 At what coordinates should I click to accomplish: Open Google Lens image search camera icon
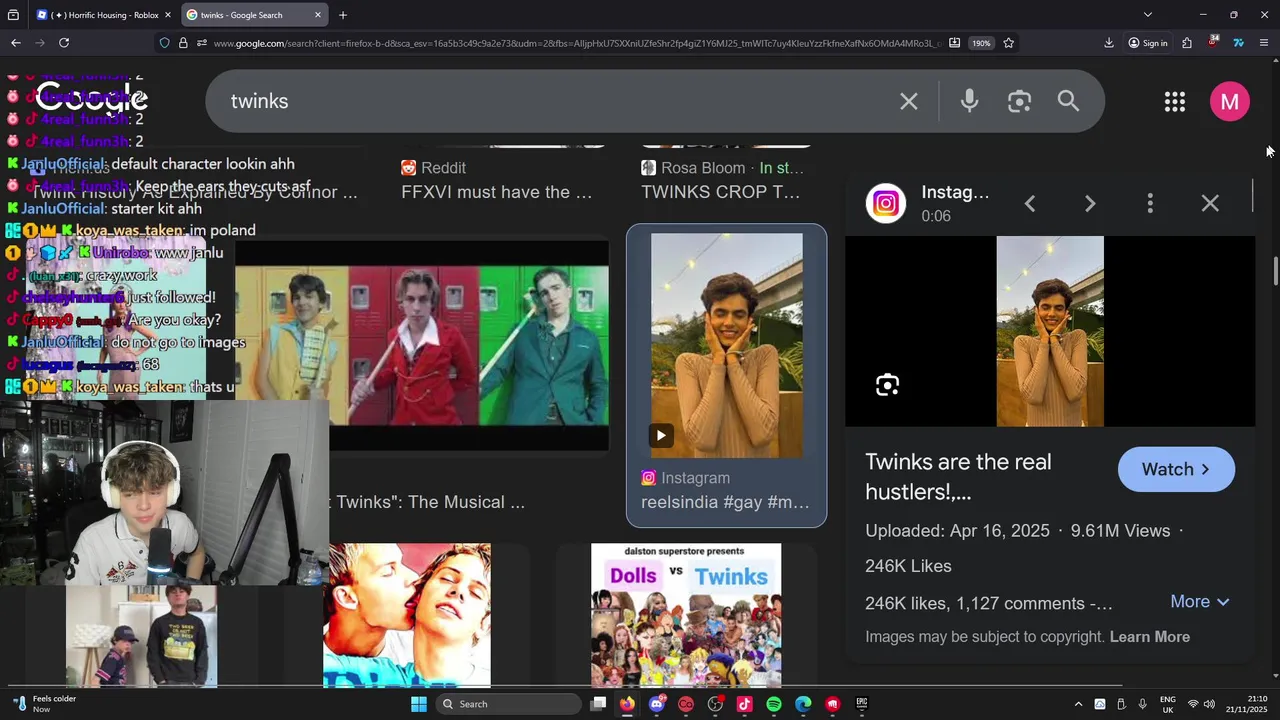1019,101
